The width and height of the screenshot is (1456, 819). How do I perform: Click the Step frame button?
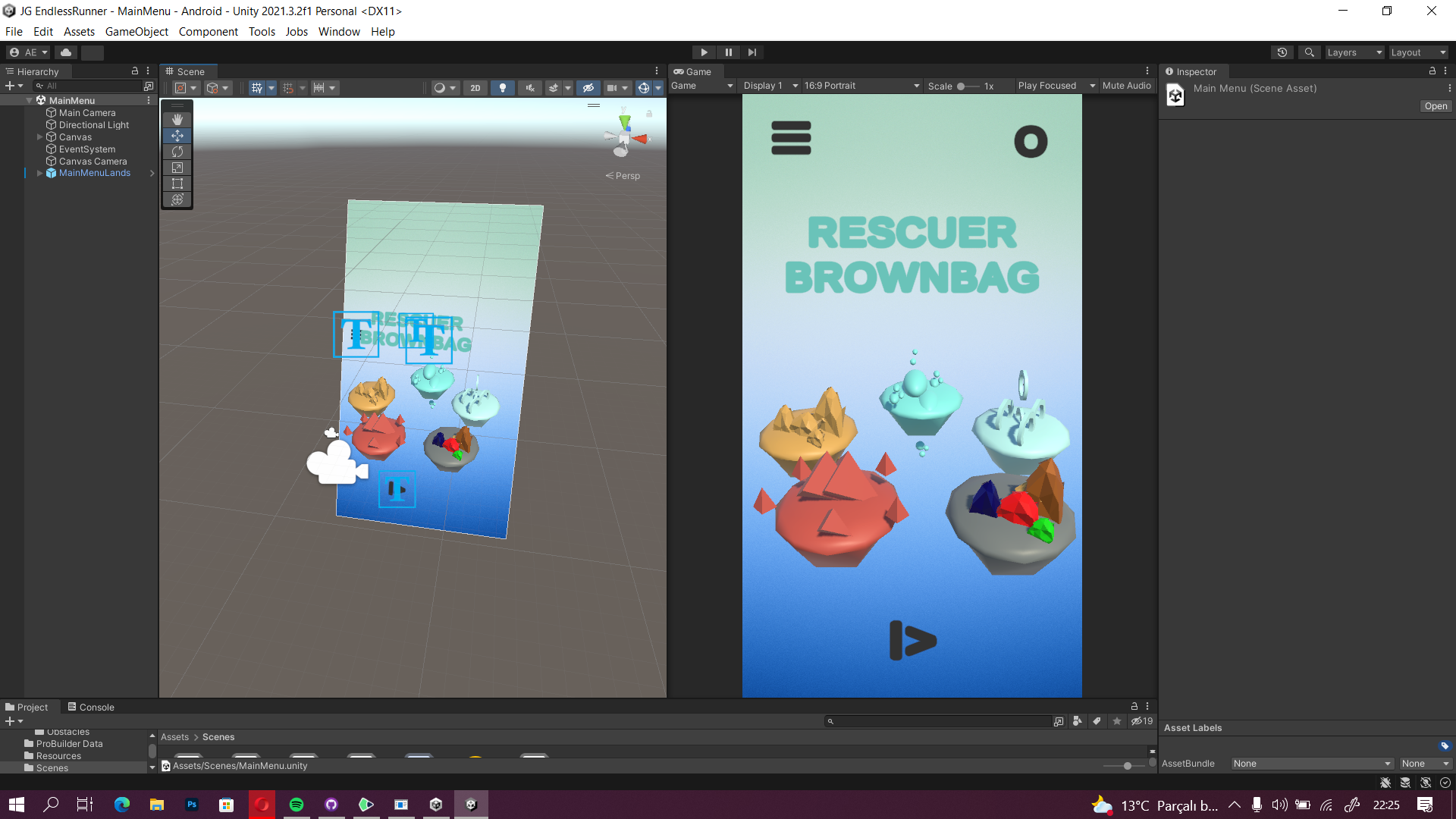click(x=752, y=52)
